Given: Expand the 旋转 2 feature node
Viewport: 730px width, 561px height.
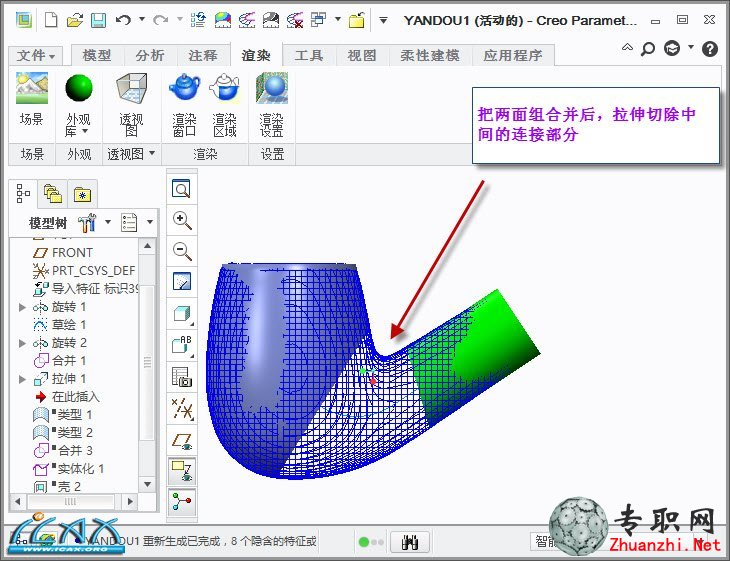Looking at the screenshot, I should (21, 343).
